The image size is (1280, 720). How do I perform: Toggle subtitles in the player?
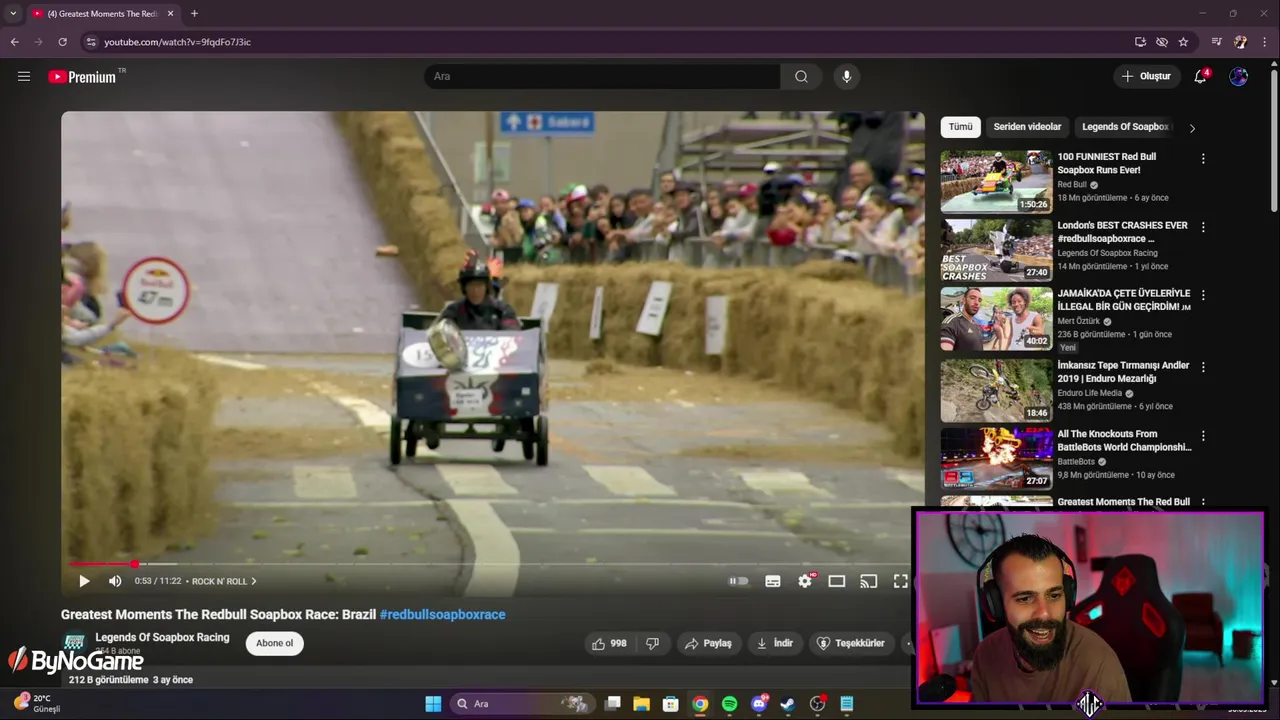pyautogui.click(x=773, y=581)
